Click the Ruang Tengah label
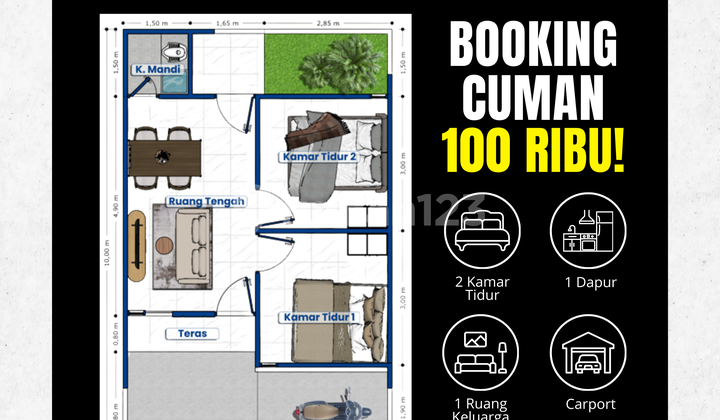The image size is (720, 420). coord(206,201)
